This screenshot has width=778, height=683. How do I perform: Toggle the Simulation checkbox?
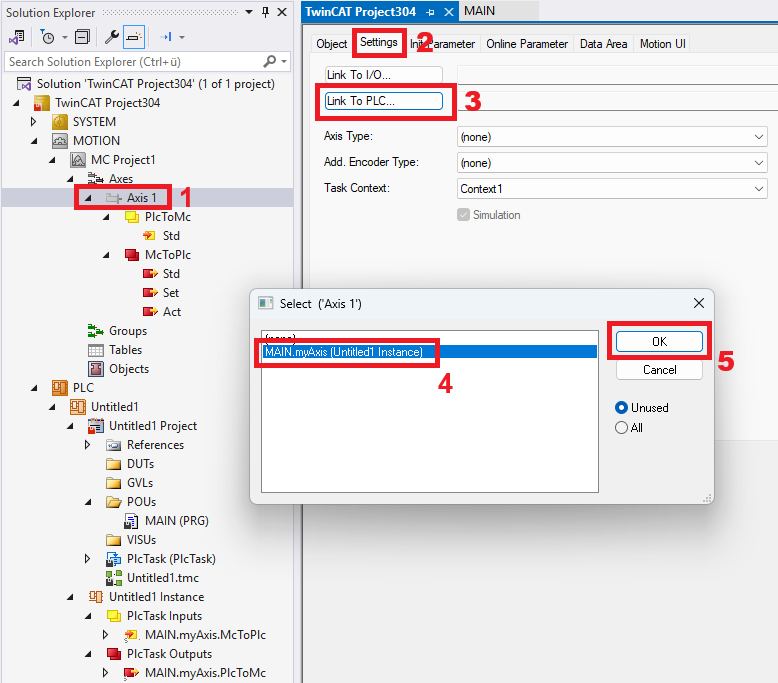point(463,215)
